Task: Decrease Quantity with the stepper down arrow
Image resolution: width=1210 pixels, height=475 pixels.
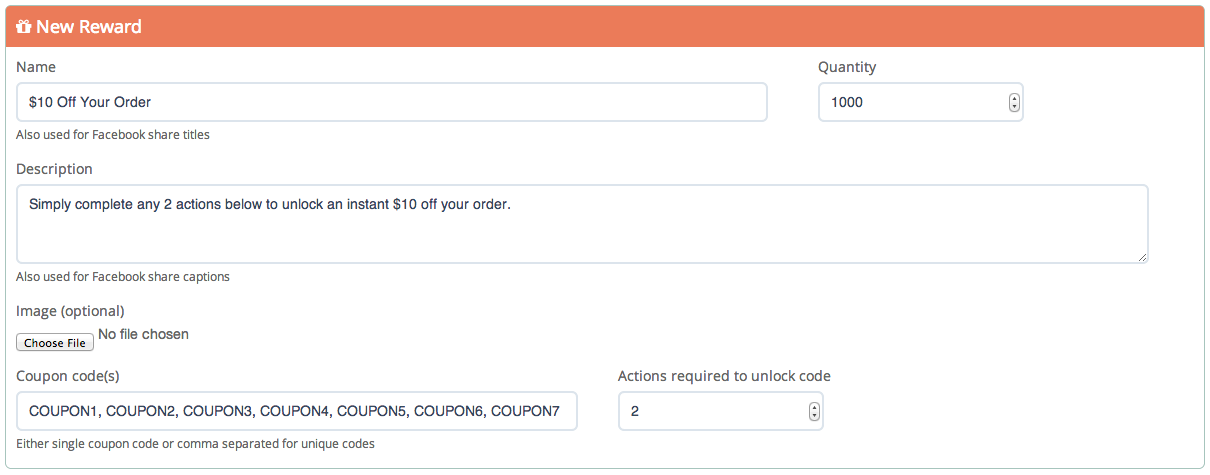Action: (x=1014, y=106)
